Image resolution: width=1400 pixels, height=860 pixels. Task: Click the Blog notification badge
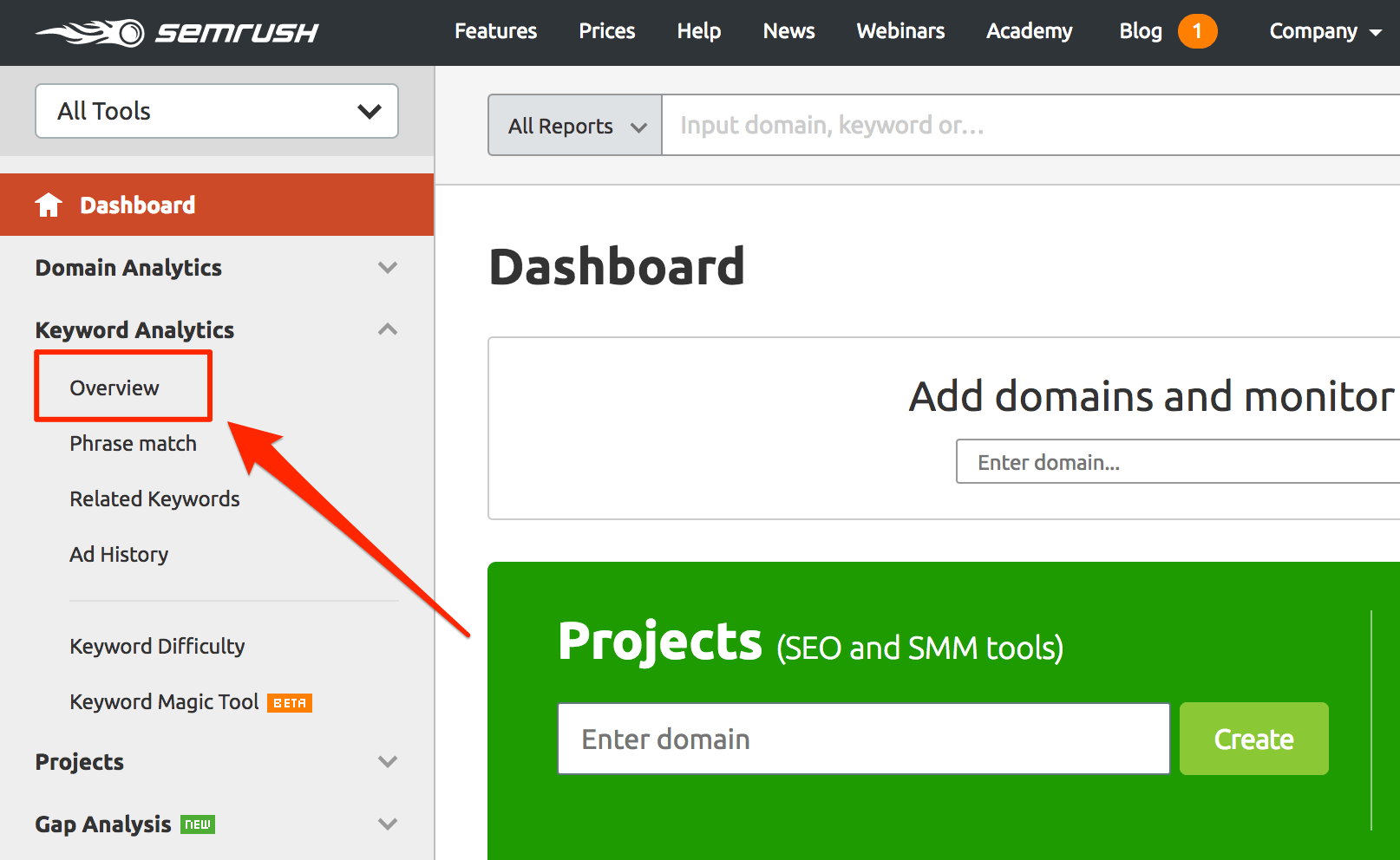1197,31
